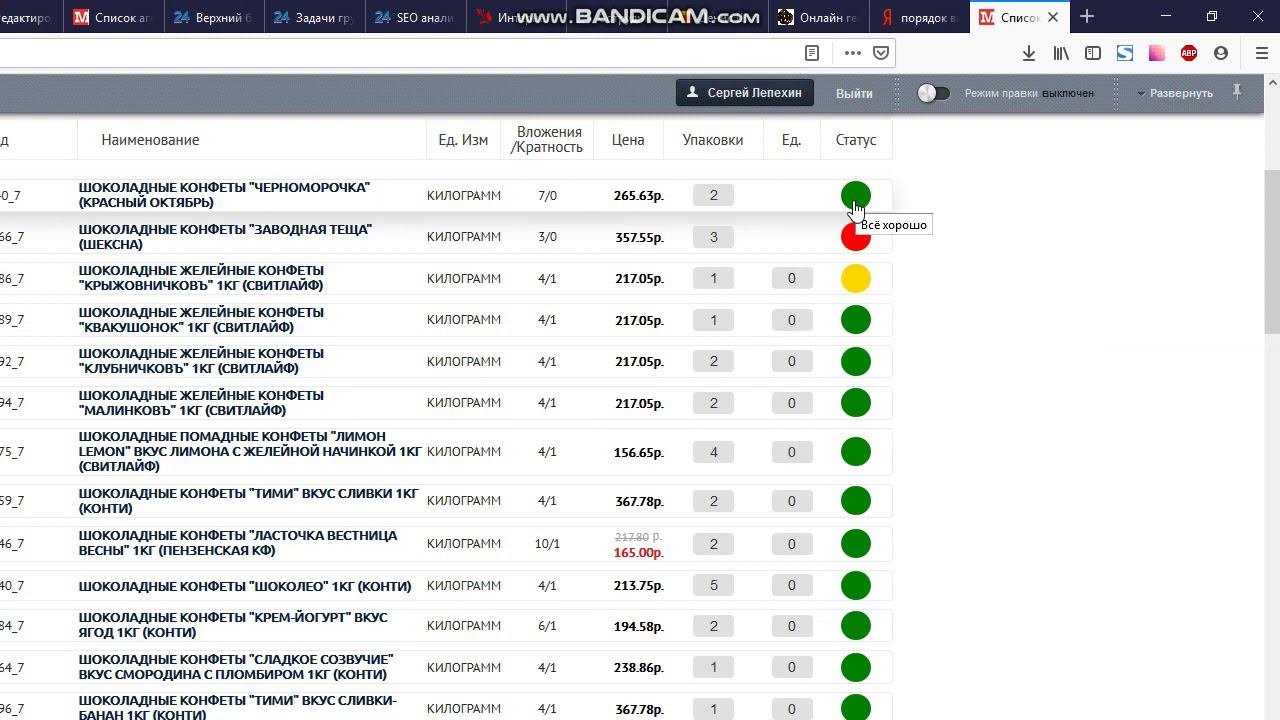Screen dimensions: 1280x720
Task: Switch to the Верхний tab
Action: pos(212,17)
